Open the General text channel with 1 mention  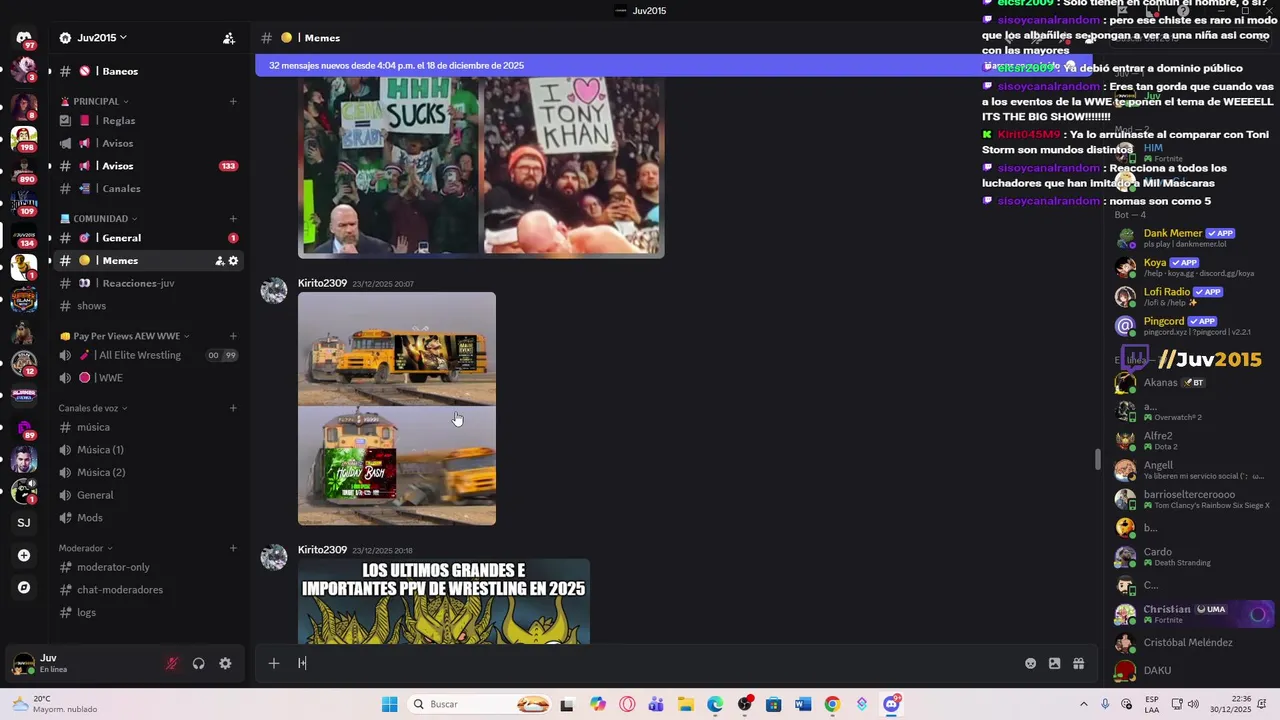coord(148,238)
